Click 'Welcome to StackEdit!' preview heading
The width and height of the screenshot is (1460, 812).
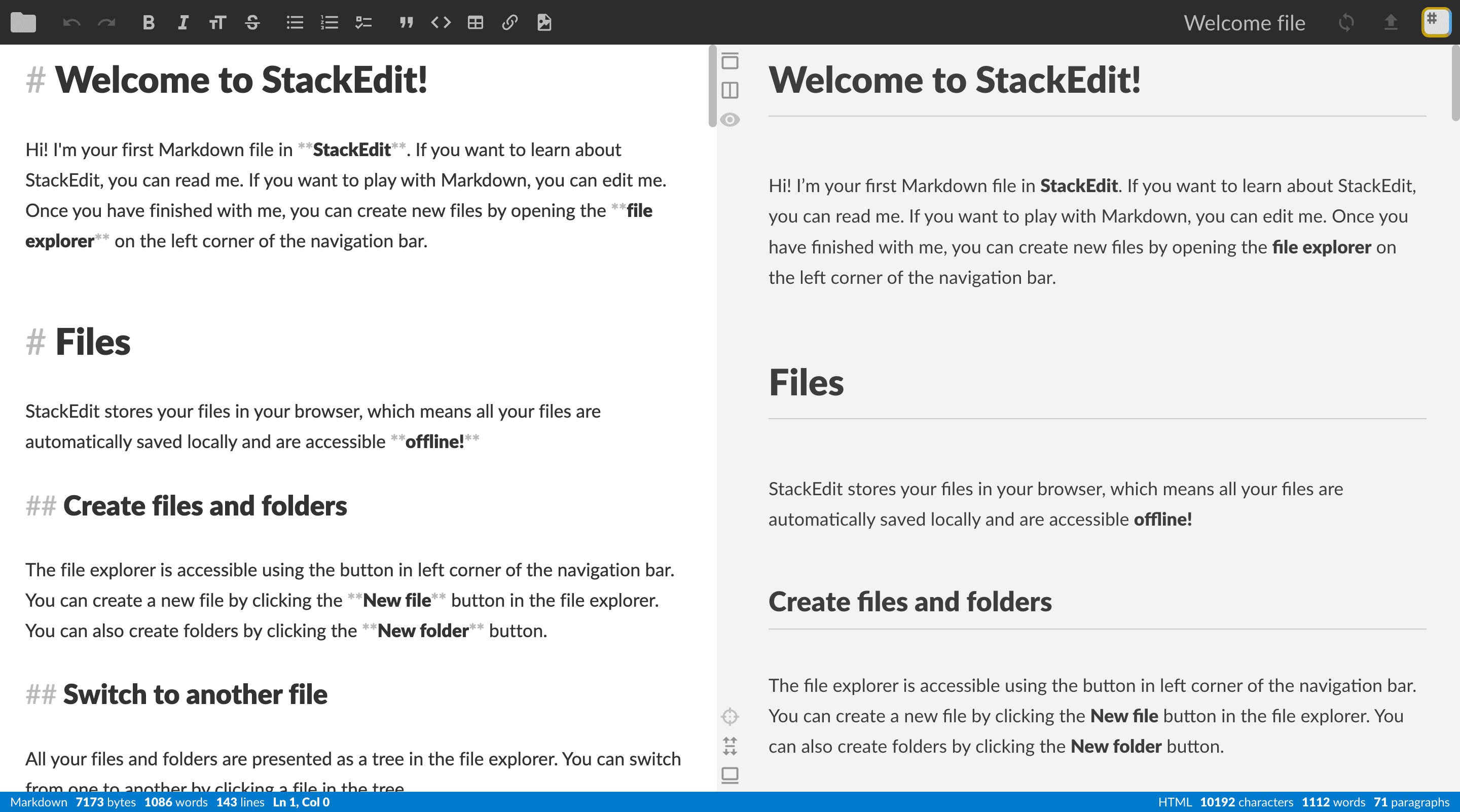(x=955, y=80)
